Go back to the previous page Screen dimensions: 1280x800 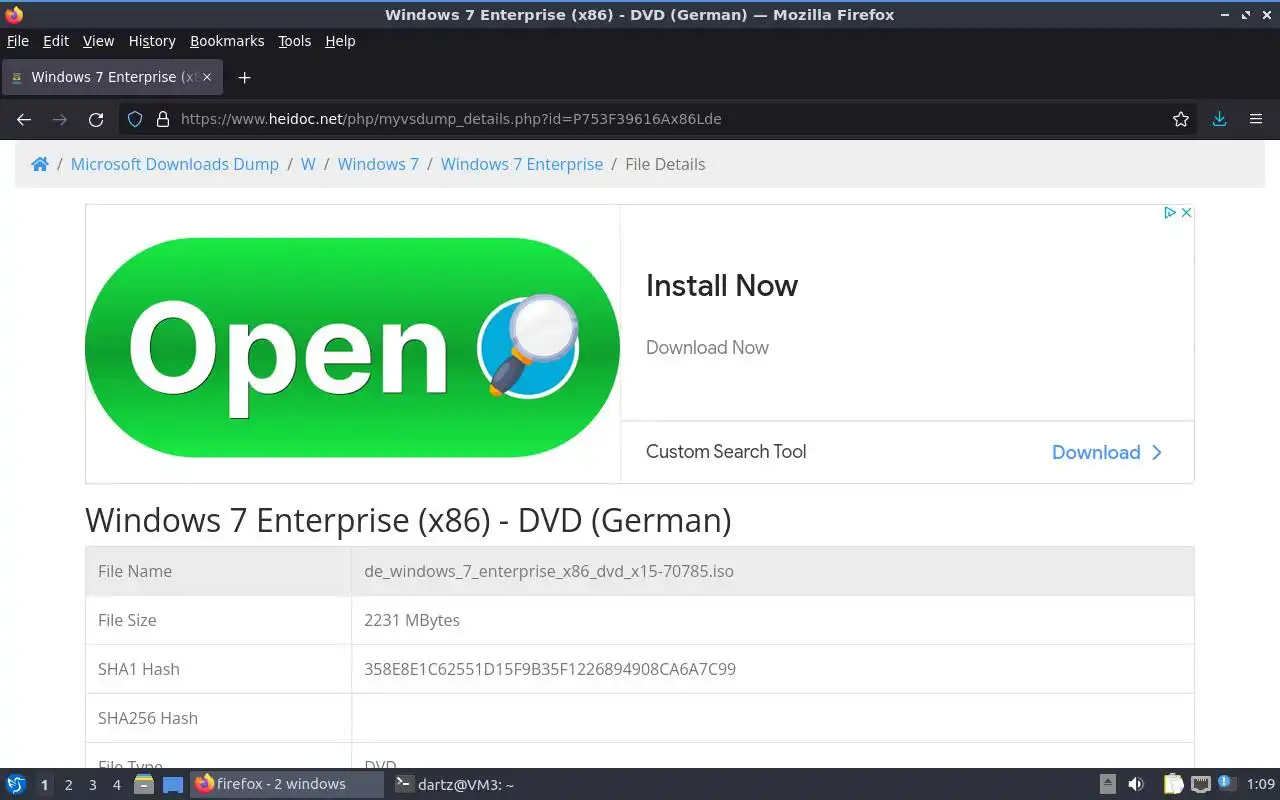click(24, 119)
